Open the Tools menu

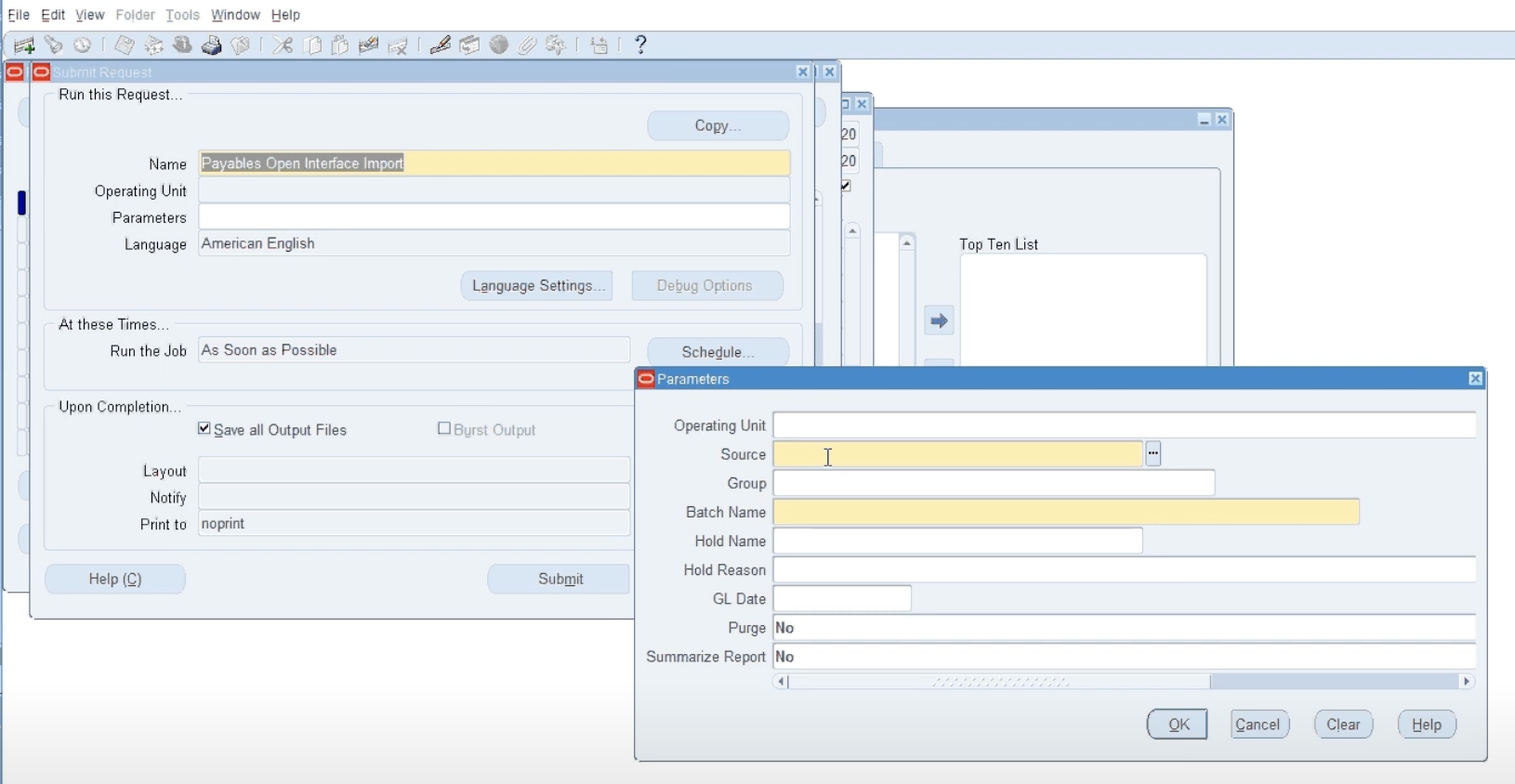coord(182,15)
